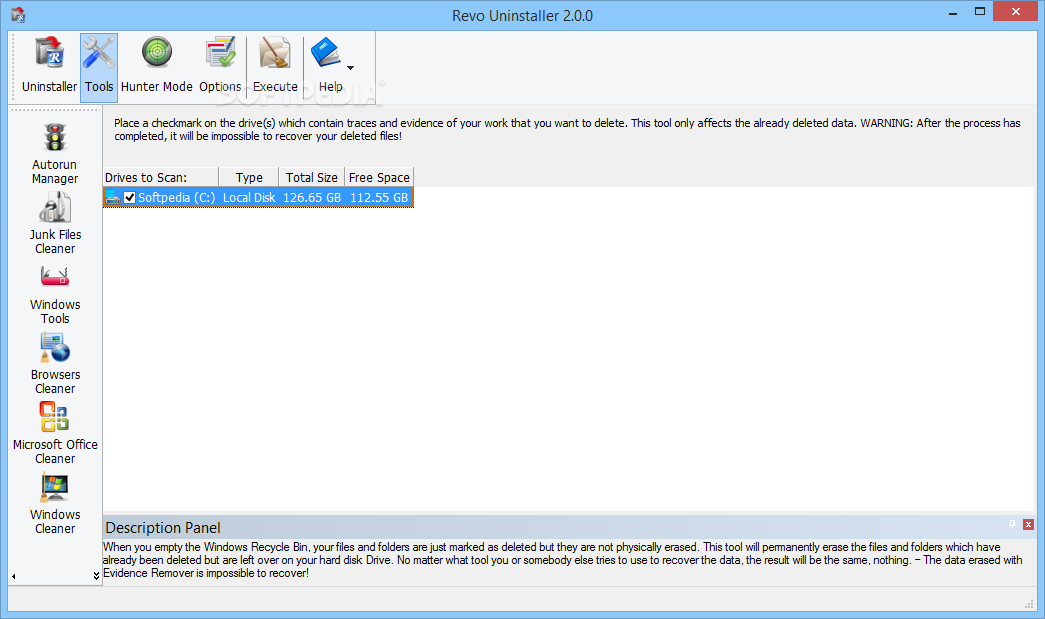Viewport: 1045px width, 619px height.
Task: Sort by Free Space column header
Action: click(x=379, y=177)
